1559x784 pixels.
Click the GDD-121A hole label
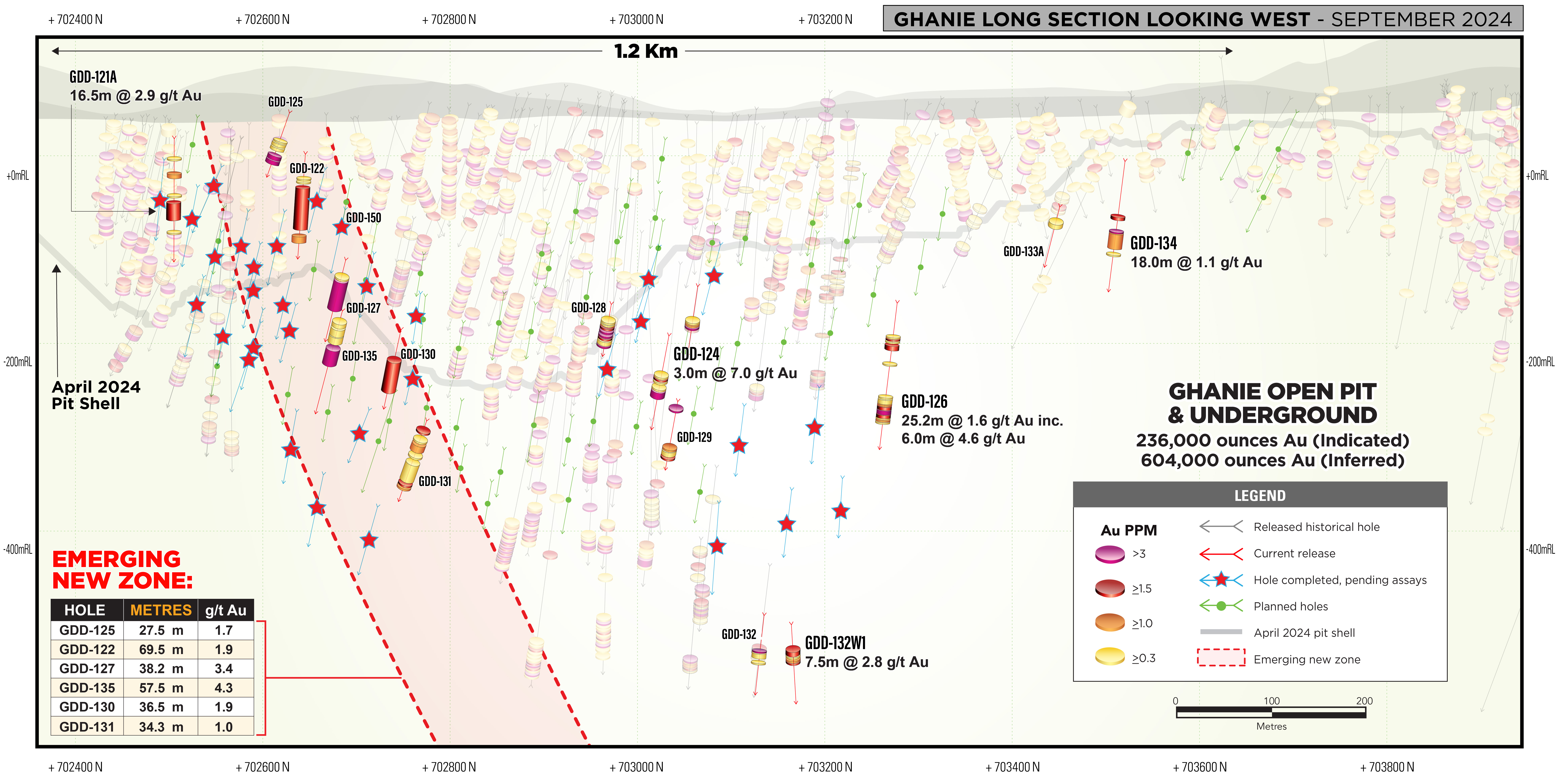(93, 77)
